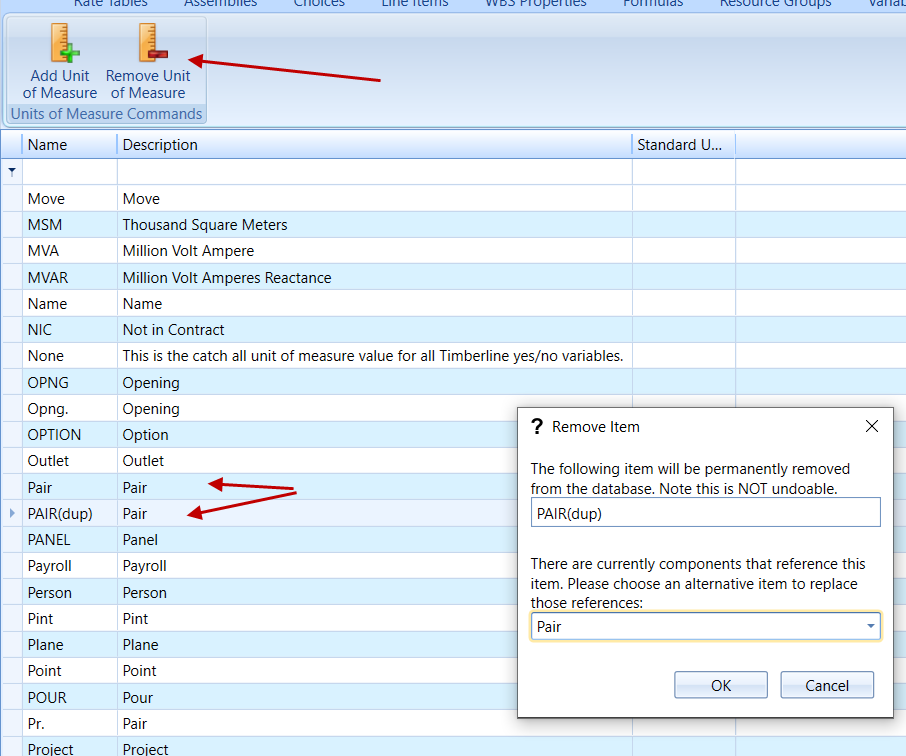This screenshot has height=756, width=906.
Task: Cancel the Remove Item dialog
Action: [x=827, y=685]
